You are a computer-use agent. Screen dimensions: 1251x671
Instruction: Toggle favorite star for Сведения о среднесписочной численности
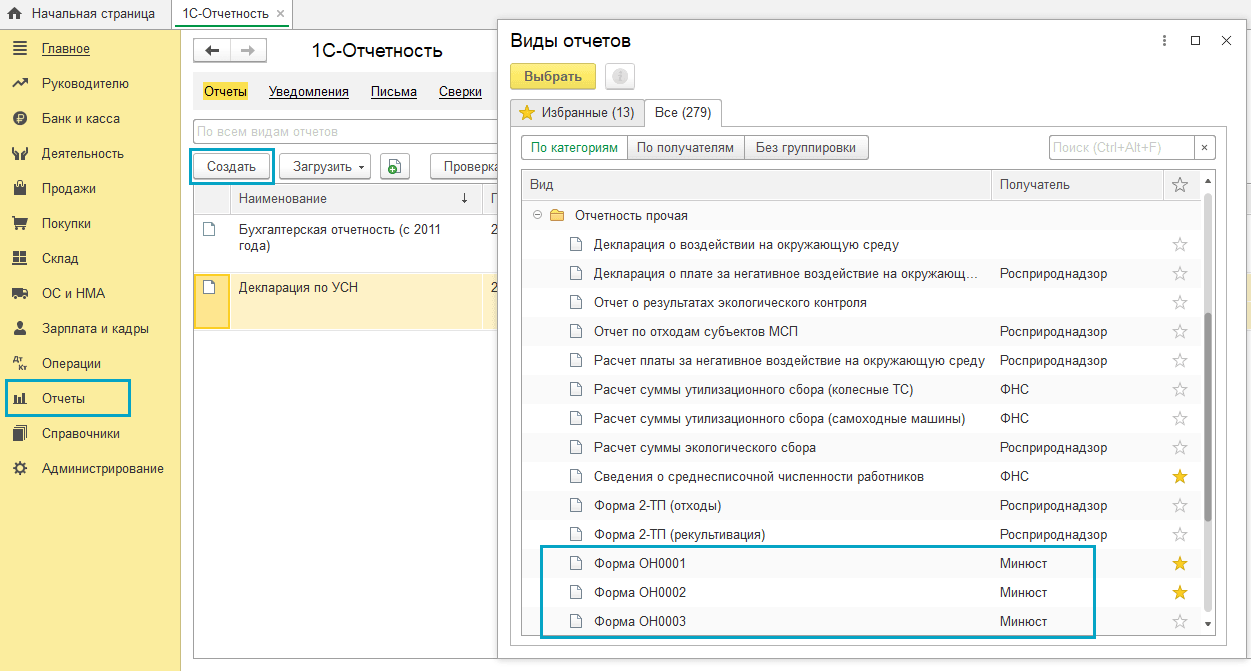tap(1180, 477)
